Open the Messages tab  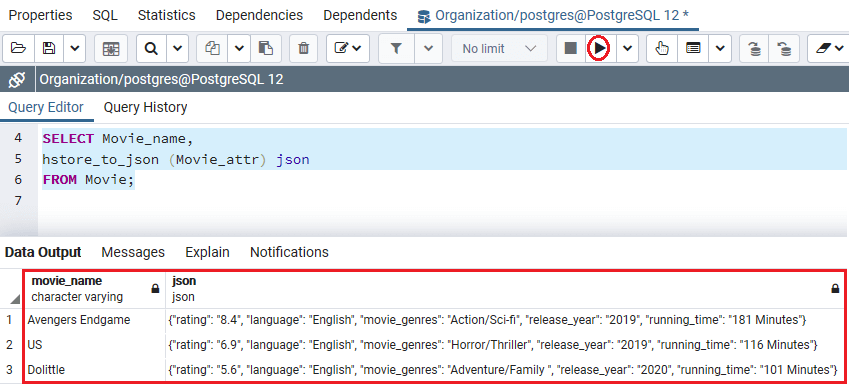pyautogui.click(x=133, y=252)
